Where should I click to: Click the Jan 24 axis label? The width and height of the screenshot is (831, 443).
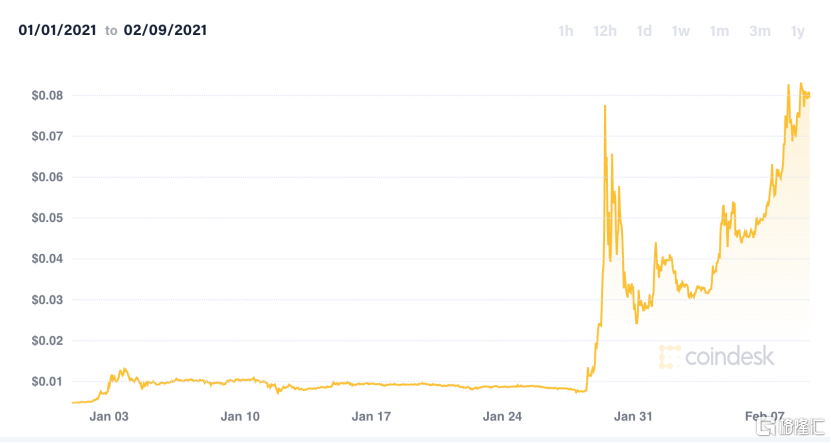(x=502, y=415)
